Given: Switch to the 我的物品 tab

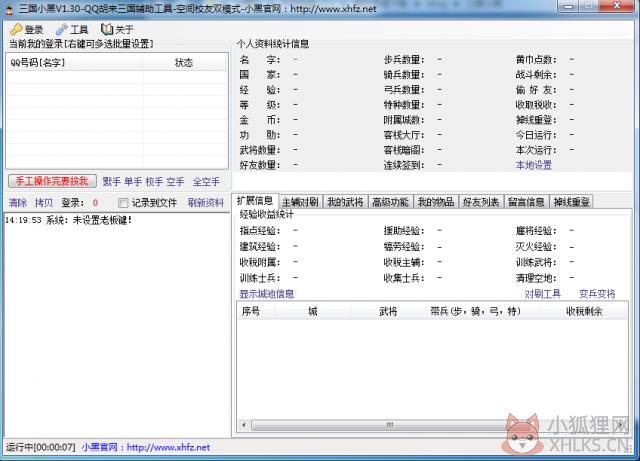Looking at the screenshot, I should pyautogui.click(x=436, y=202).
